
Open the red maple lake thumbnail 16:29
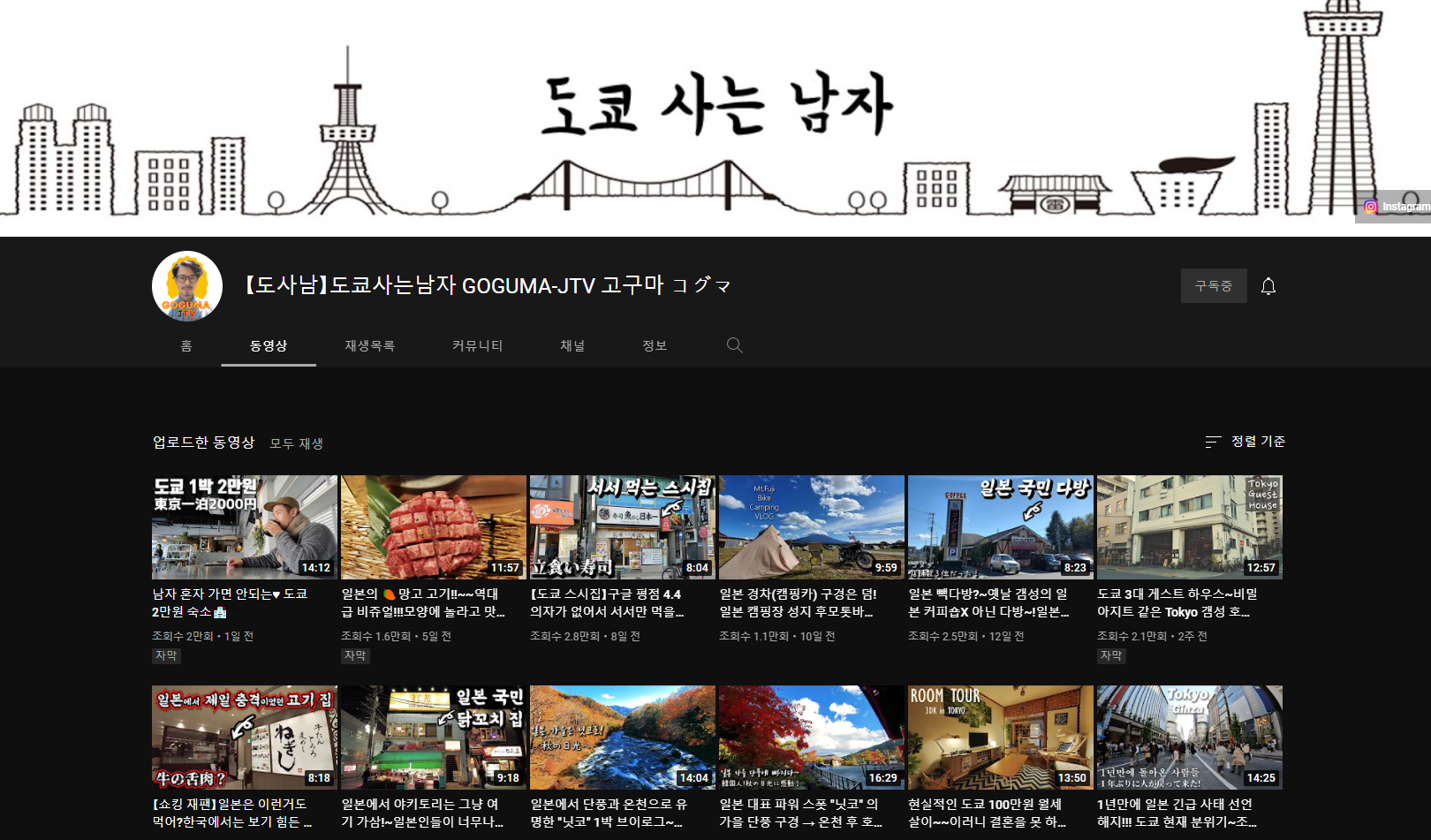click(x=812, y=738)
